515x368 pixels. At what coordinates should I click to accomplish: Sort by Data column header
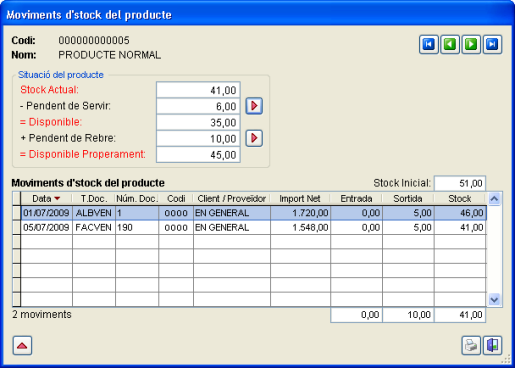tap(46, 199)
